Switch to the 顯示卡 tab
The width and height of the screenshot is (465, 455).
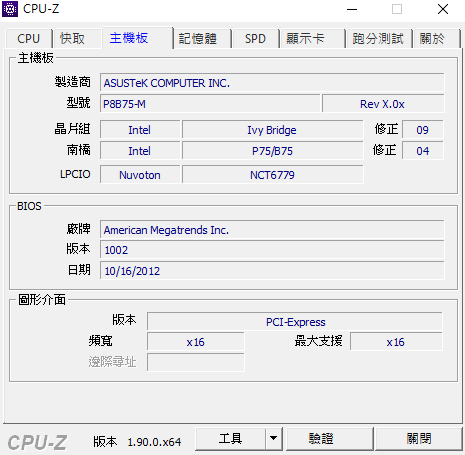pyautogui.click(x=313, y=39)
